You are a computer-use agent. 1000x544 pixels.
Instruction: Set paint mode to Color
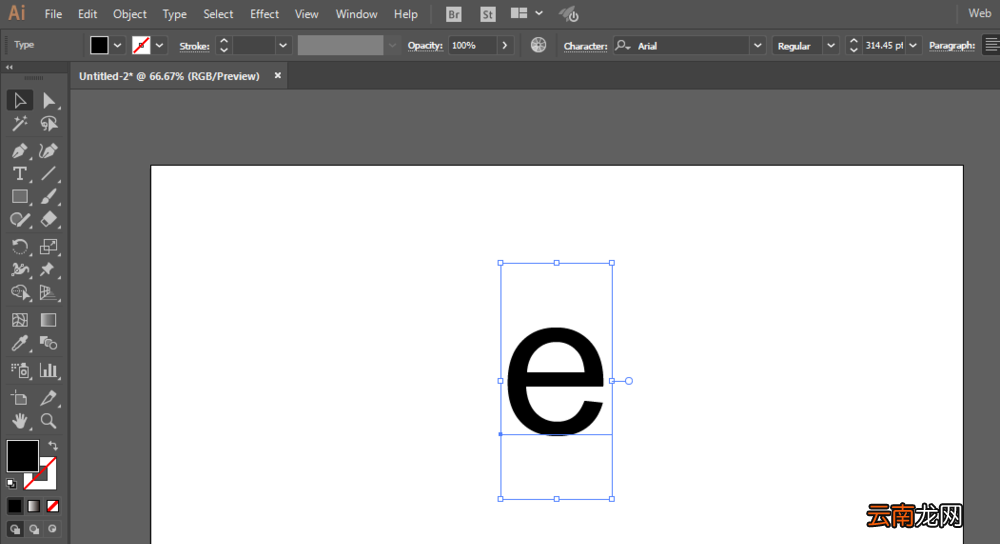point(15,506)
